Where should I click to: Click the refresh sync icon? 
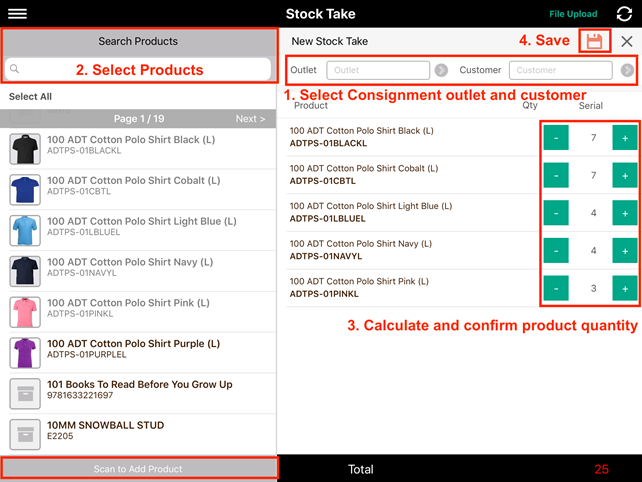[624, 14]
